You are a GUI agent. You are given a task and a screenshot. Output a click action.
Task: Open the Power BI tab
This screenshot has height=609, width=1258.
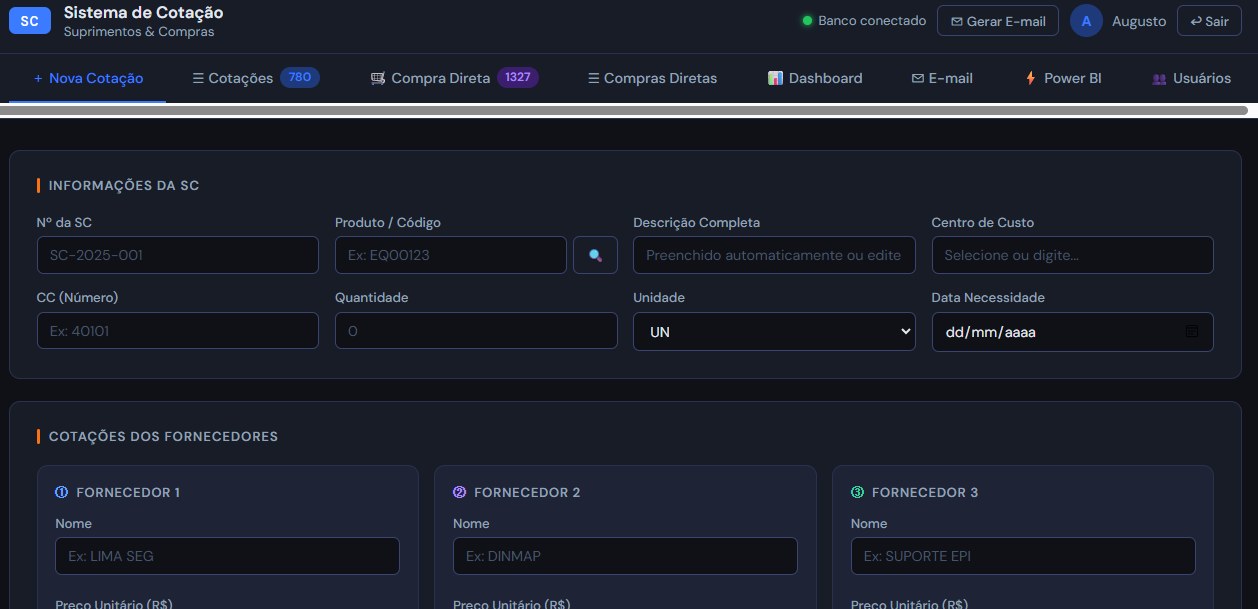[x=1063, y=78]
